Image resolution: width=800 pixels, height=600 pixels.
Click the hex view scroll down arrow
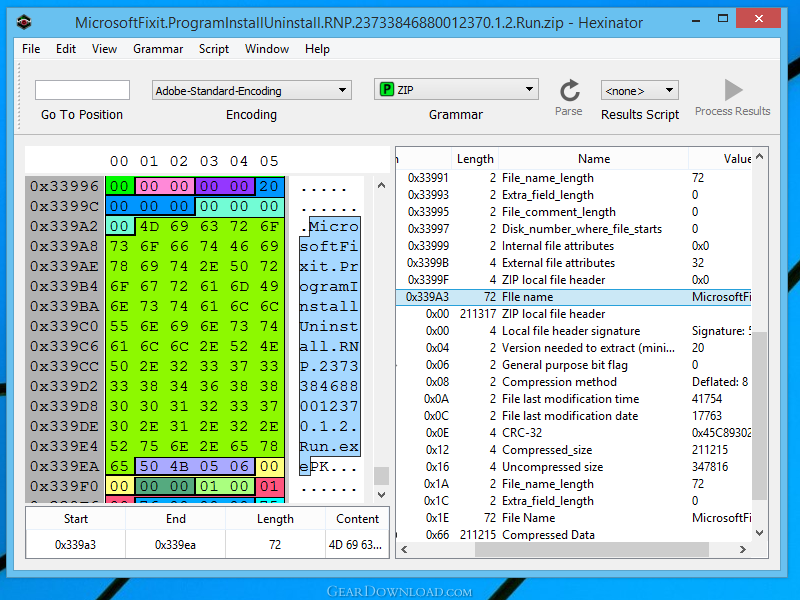coord(382,494)
